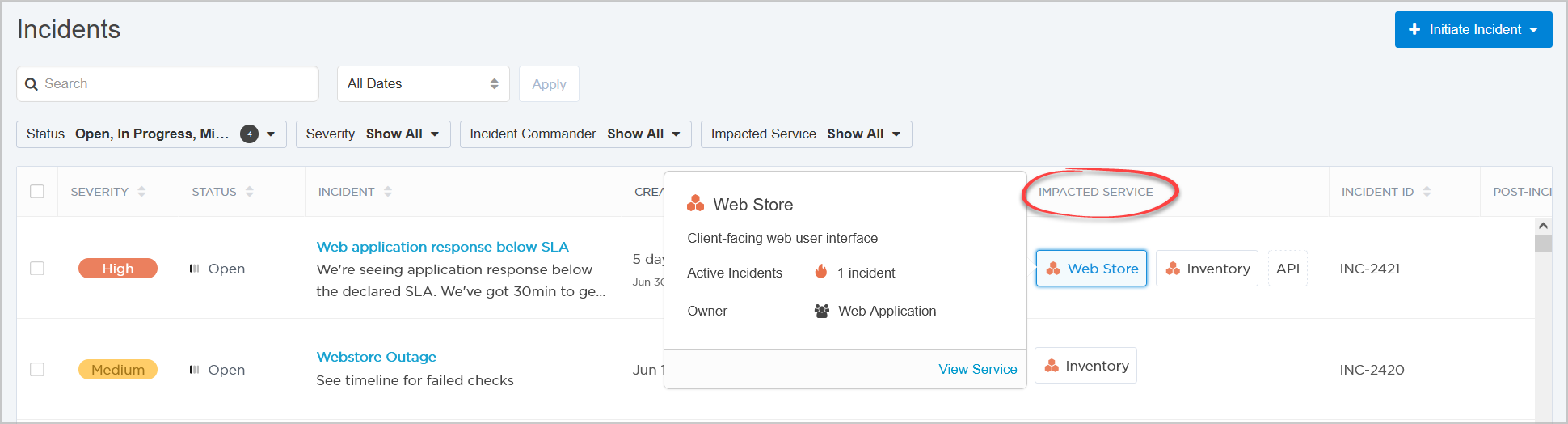
Task: Expand the Severity Show All filter
Action: click(x=373, y=134)
